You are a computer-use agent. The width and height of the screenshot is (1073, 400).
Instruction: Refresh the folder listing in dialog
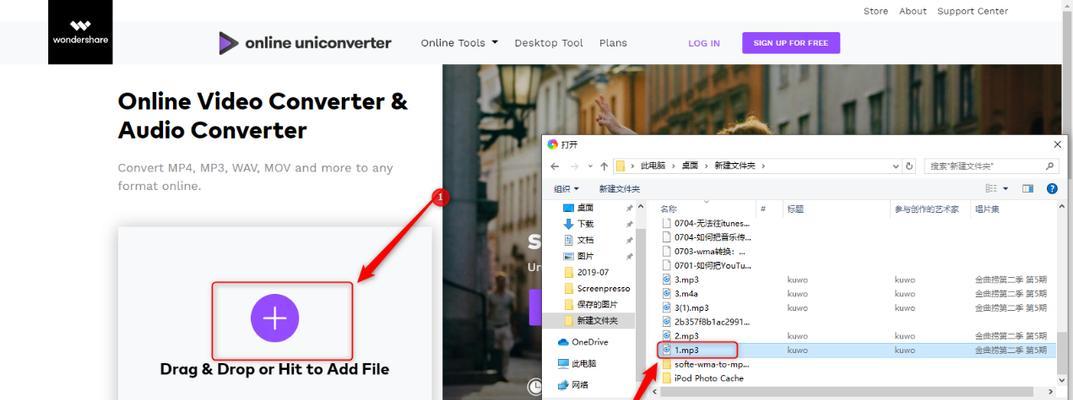[909, 166]
